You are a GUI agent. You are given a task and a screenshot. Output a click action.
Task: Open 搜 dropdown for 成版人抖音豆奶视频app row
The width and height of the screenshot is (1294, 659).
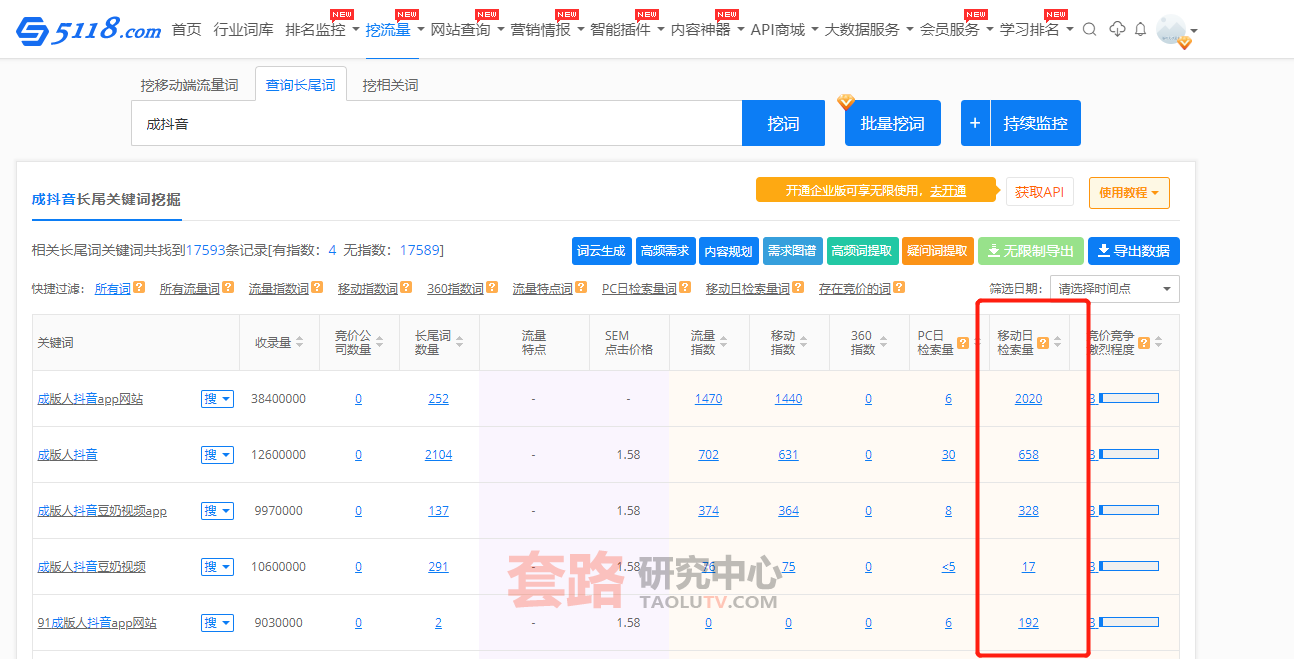217,511
